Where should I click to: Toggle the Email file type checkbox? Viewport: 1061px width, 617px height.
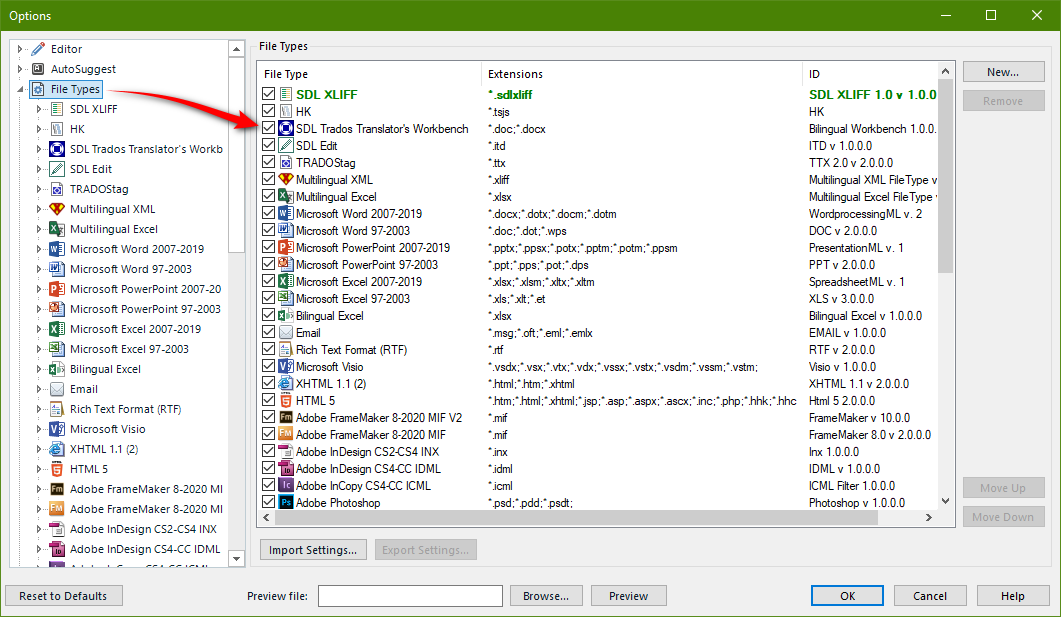[269, 332]
